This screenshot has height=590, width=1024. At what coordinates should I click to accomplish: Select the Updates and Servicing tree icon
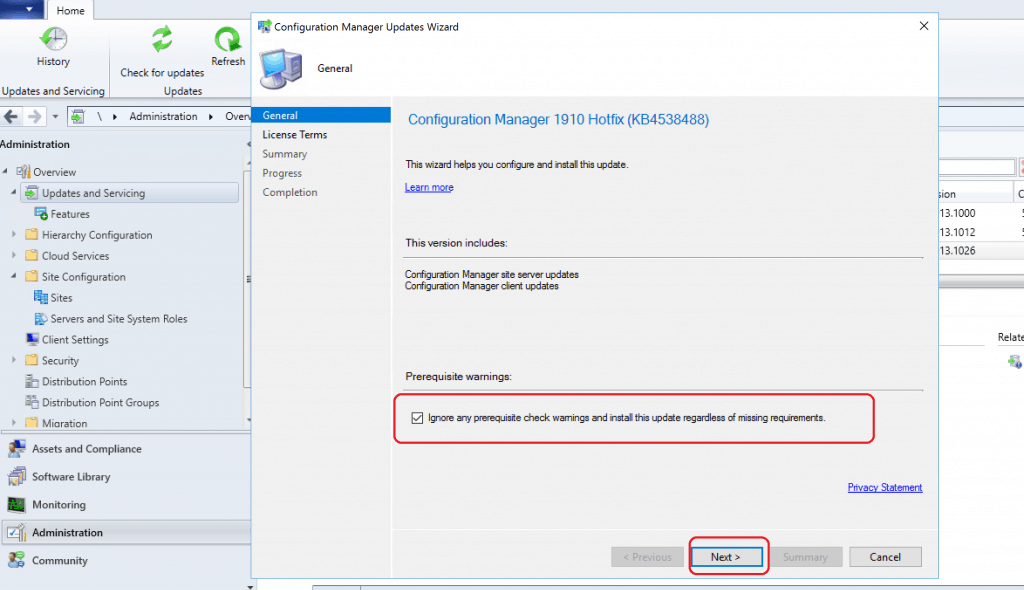31,193
